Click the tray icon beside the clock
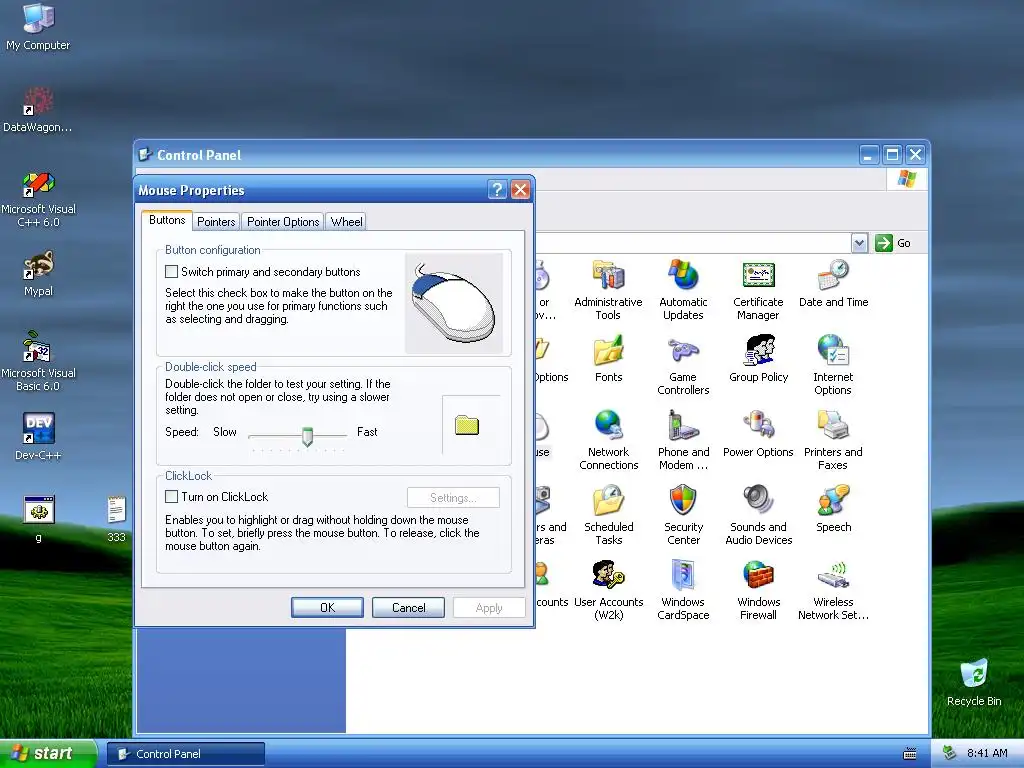 950,753
